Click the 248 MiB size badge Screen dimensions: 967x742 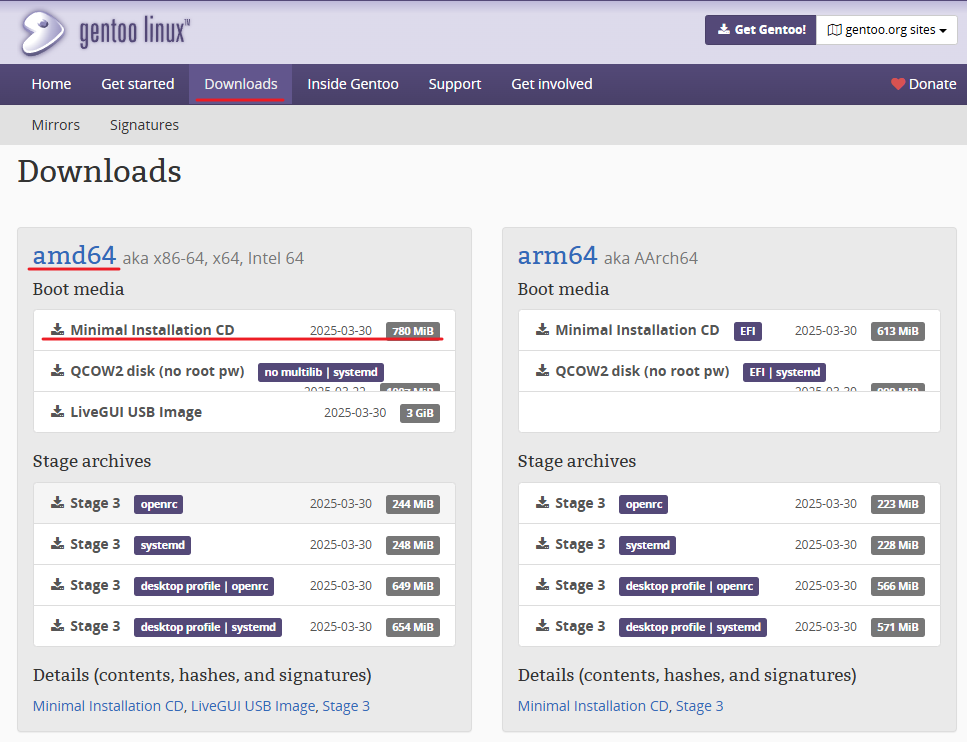[413, 545]
